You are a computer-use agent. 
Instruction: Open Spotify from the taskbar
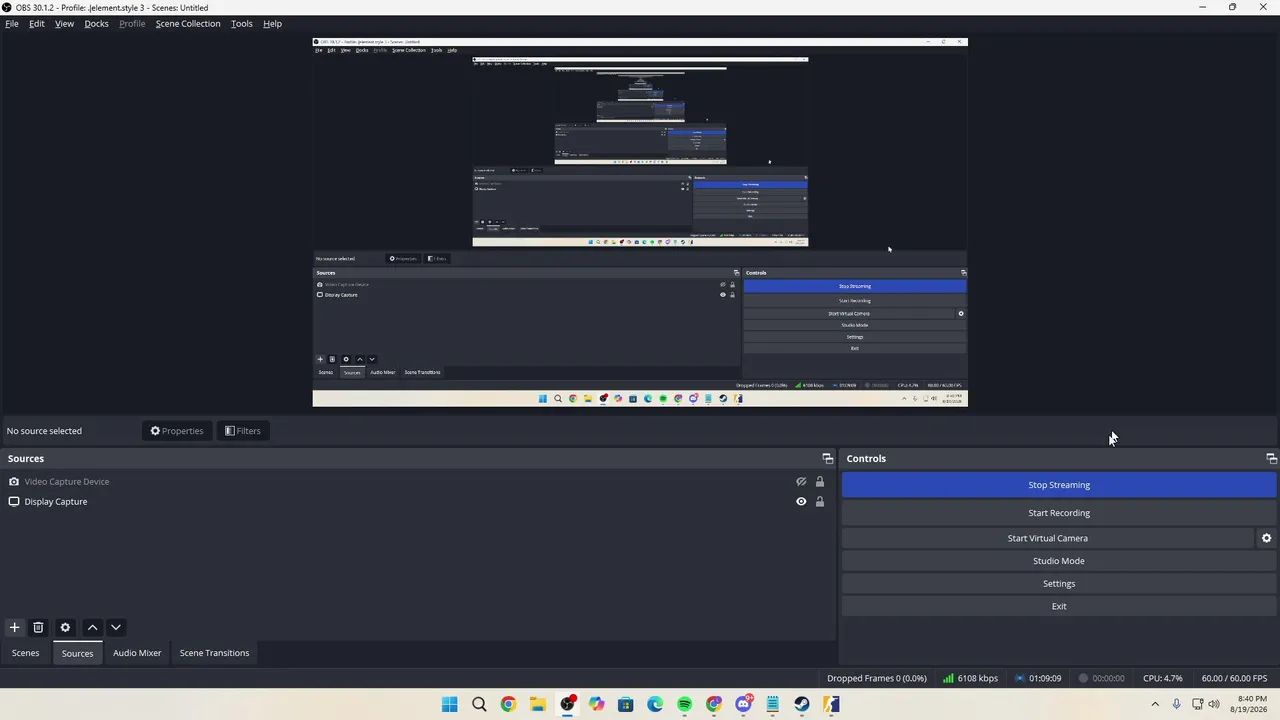[x=684, y=704]
